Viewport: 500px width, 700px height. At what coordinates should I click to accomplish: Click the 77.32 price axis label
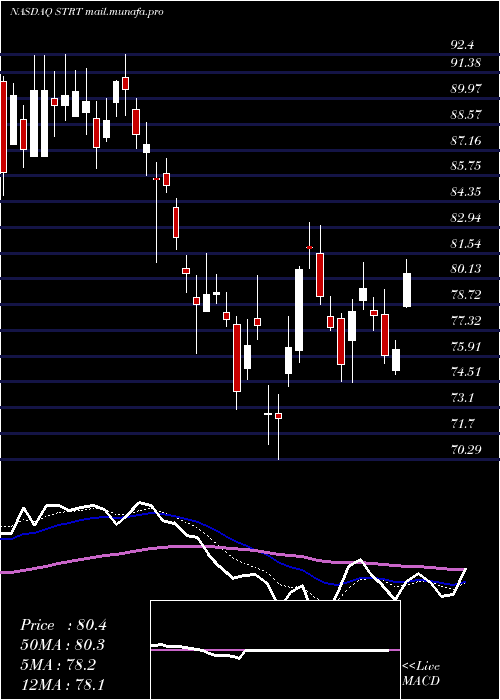click(466, 320)
